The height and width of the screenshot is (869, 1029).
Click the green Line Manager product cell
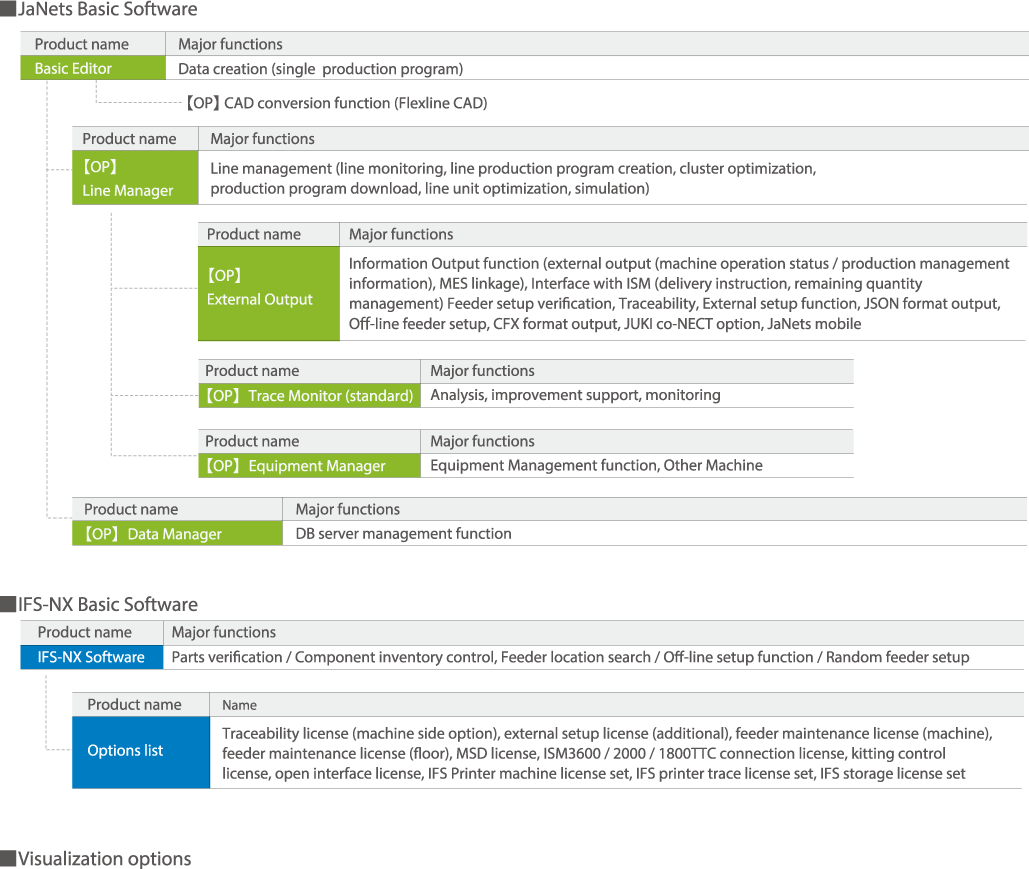(135, 178)
